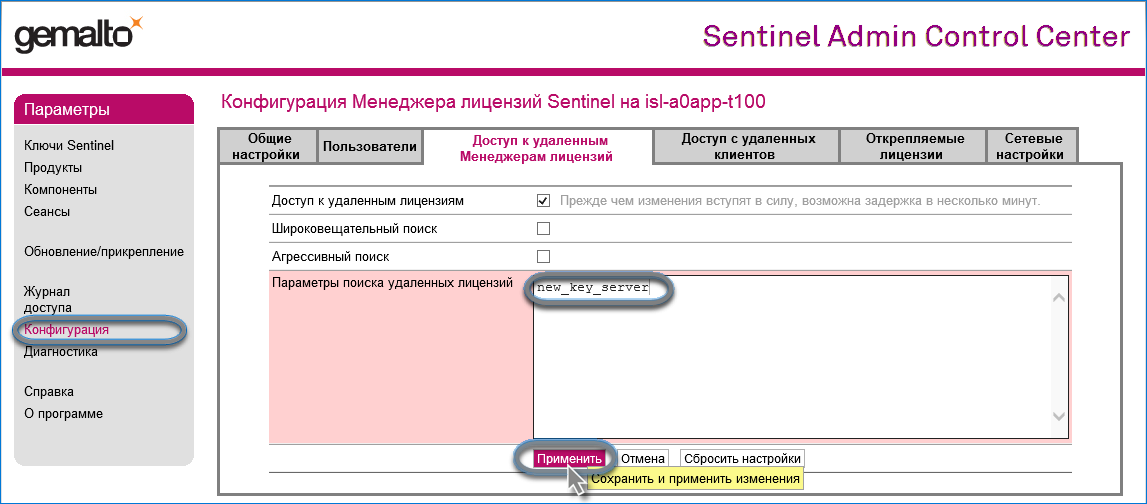Open Ключи Sentinel in sidebar
The width and height of the screenshot is (1147, 504).
point(69,146)
